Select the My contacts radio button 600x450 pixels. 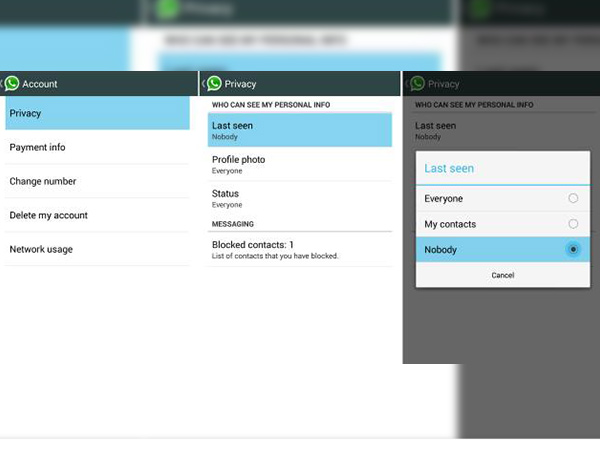[573, 224]
